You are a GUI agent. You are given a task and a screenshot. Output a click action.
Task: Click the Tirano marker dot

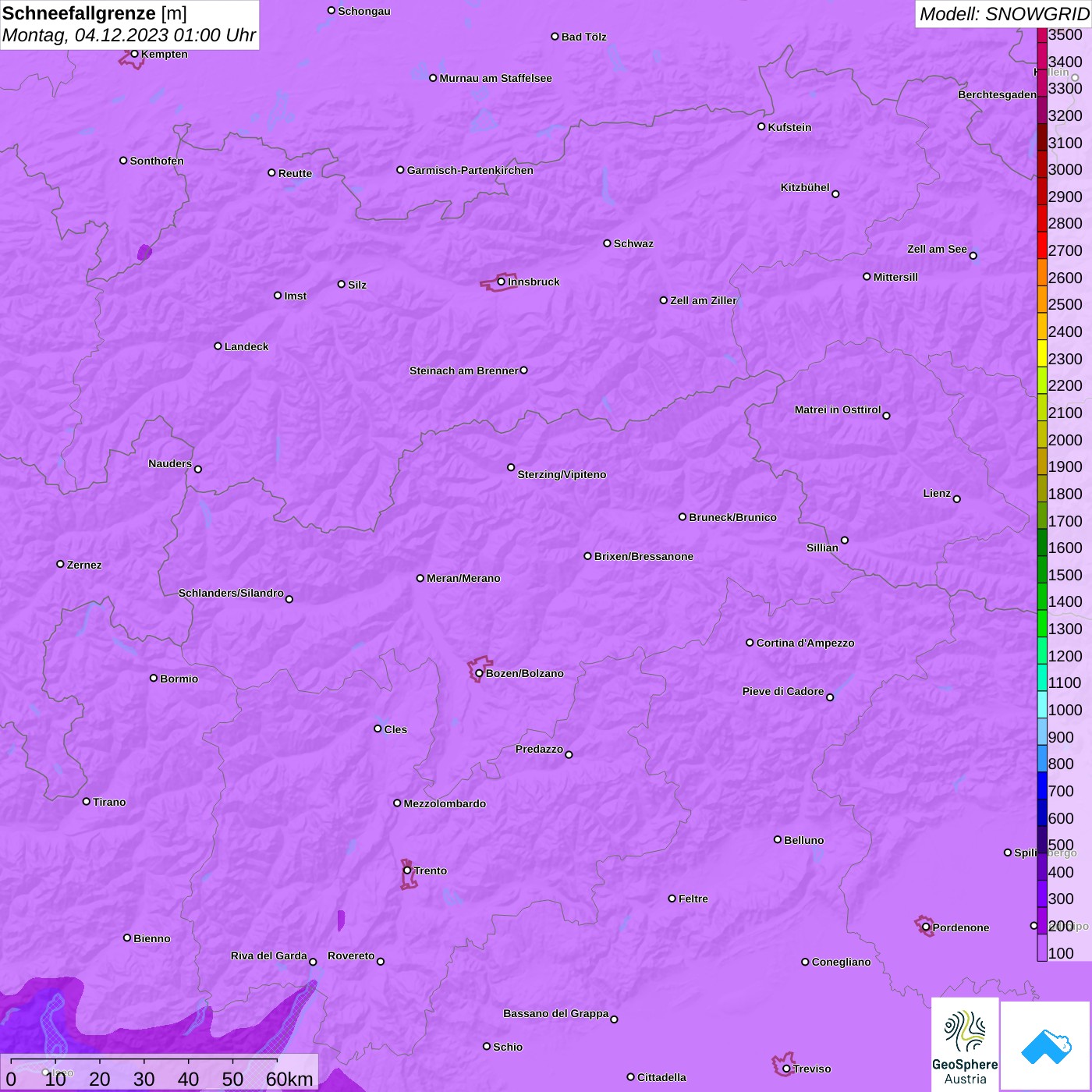tap(87, 801)
